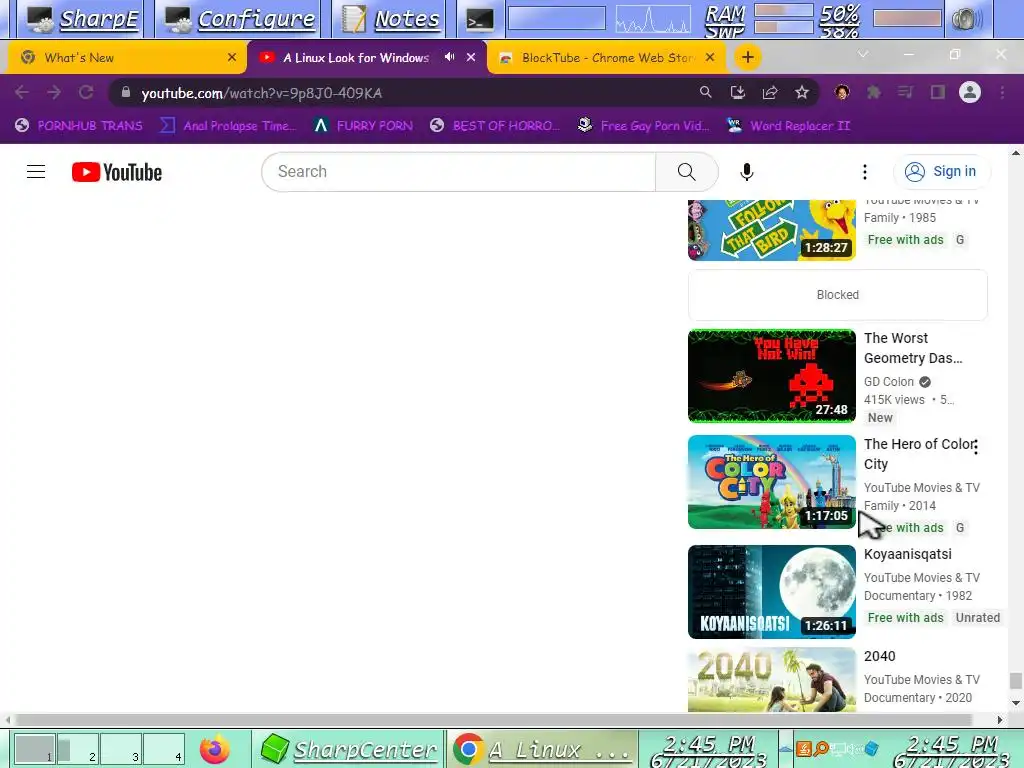The height and width of the screenshot is (768, 1024).
Task: Close the What's New tab
Action: 232,57
